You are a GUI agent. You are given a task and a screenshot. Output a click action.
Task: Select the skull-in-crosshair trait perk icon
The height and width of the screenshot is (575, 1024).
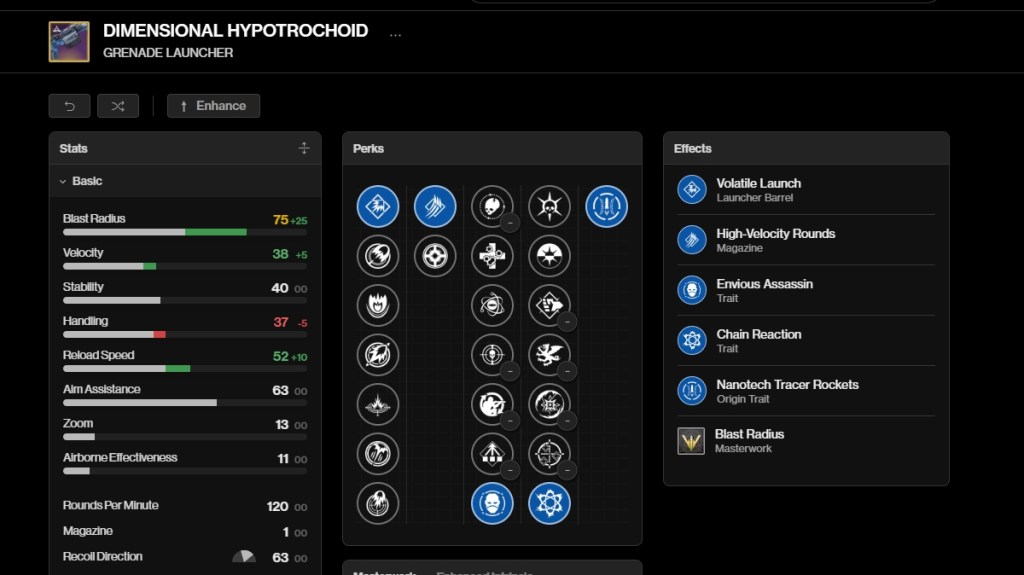coord(492,355)
